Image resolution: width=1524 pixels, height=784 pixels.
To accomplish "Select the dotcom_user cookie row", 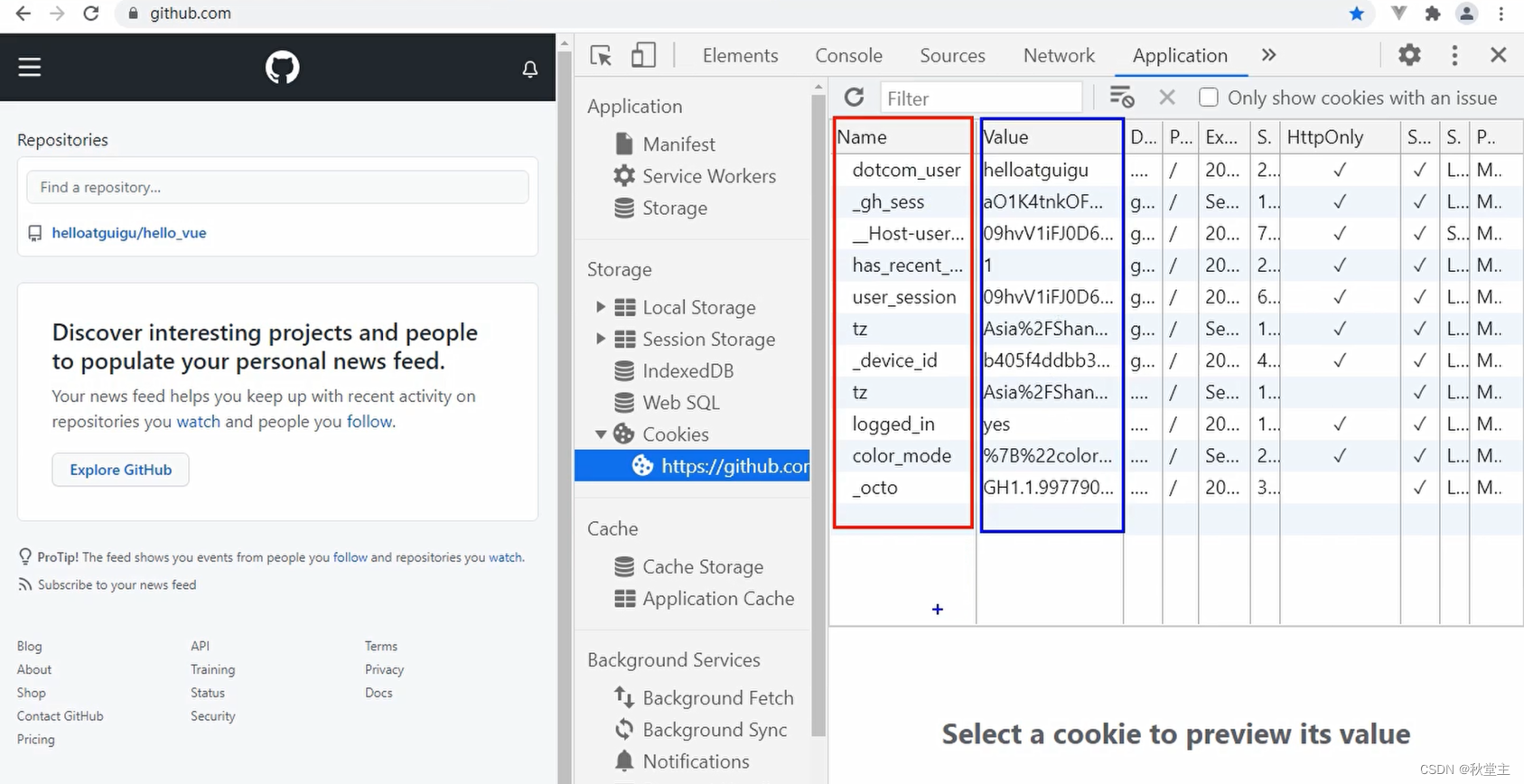I will pos(1177,170).
